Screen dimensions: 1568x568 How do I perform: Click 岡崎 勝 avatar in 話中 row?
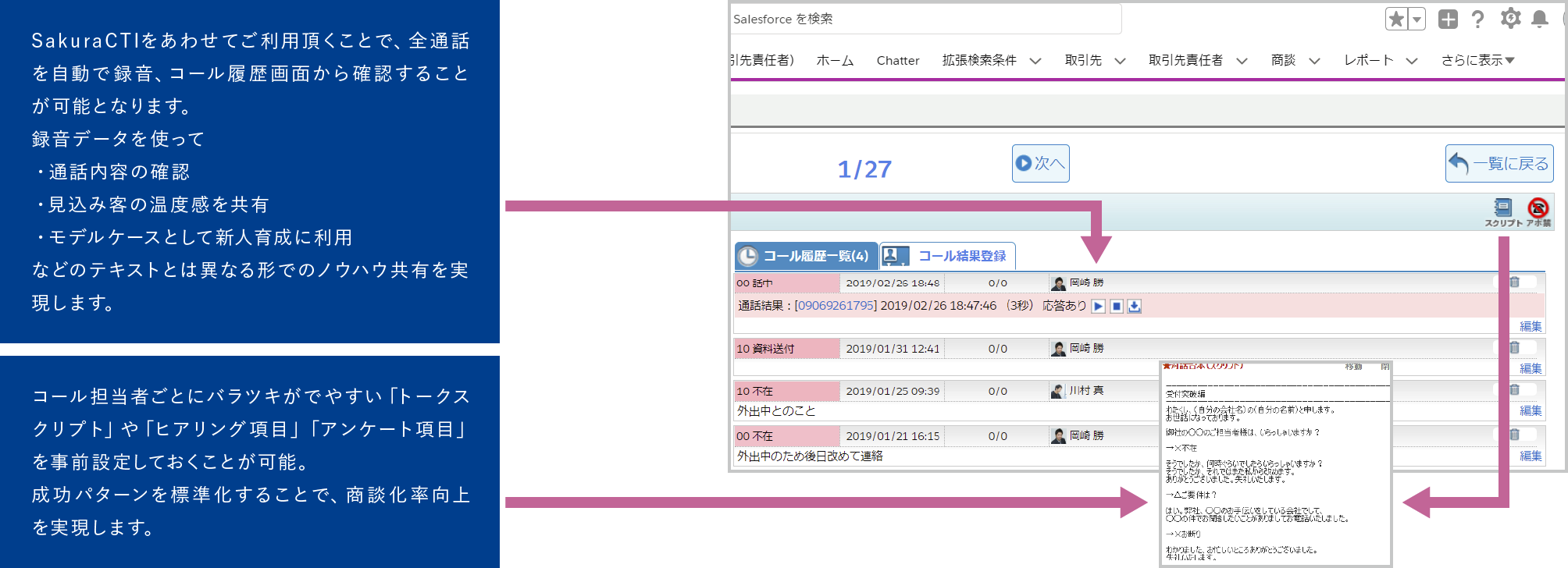1058,283
